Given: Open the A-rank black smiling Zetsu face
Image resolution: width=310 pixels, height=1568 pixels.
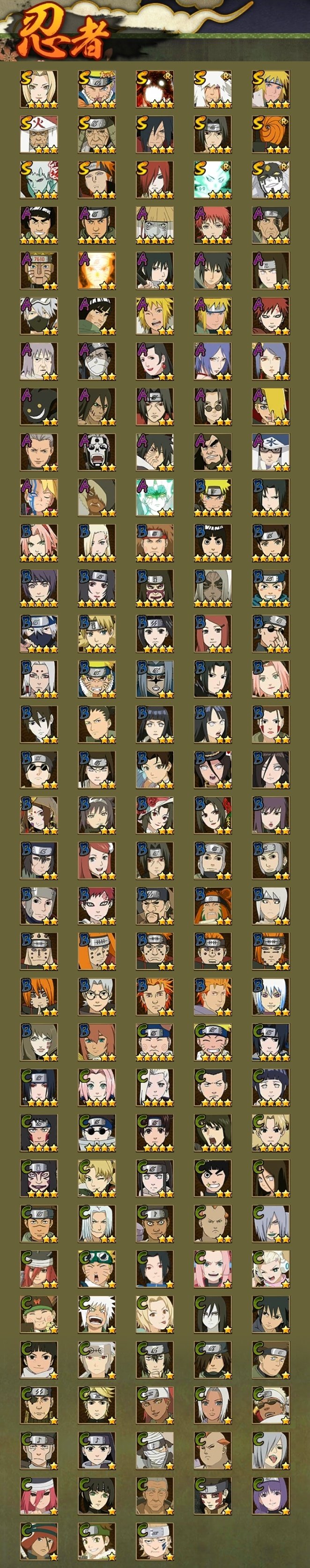Looking at the screenshot, I should pyautogui.click(x=39, y=407).
